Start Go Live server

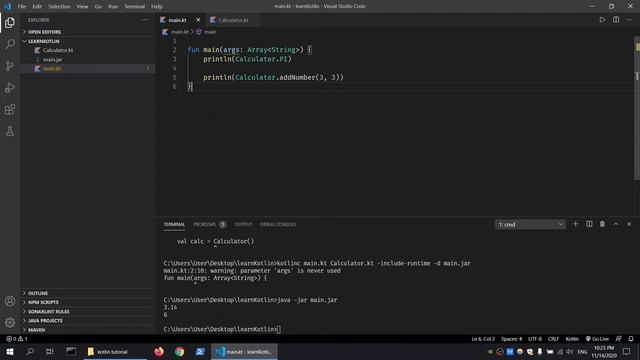(x=598, y=339)
